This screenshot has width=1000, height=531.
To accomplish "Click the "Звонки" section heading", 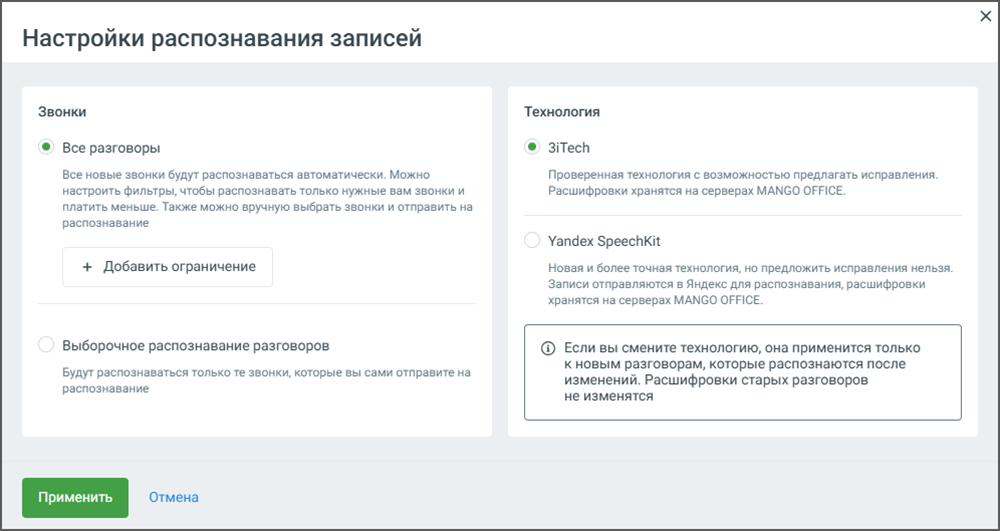I will (x=62, y=112).
